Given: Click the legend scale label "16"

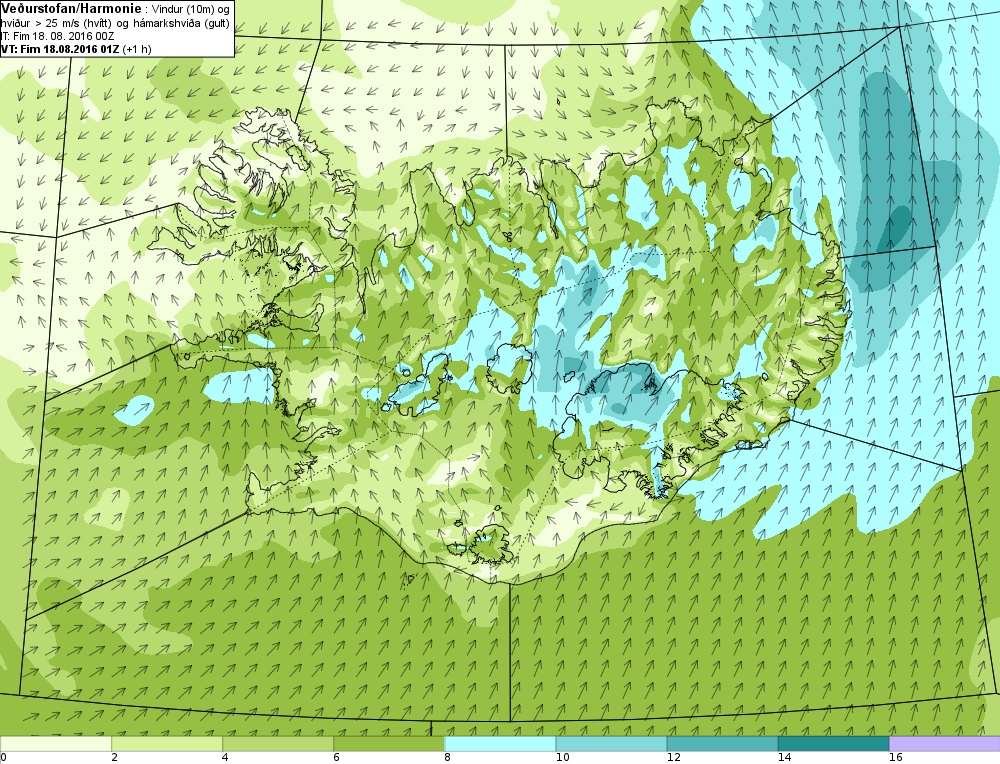Looking at the screenshot, I should [x=895, y=758].
